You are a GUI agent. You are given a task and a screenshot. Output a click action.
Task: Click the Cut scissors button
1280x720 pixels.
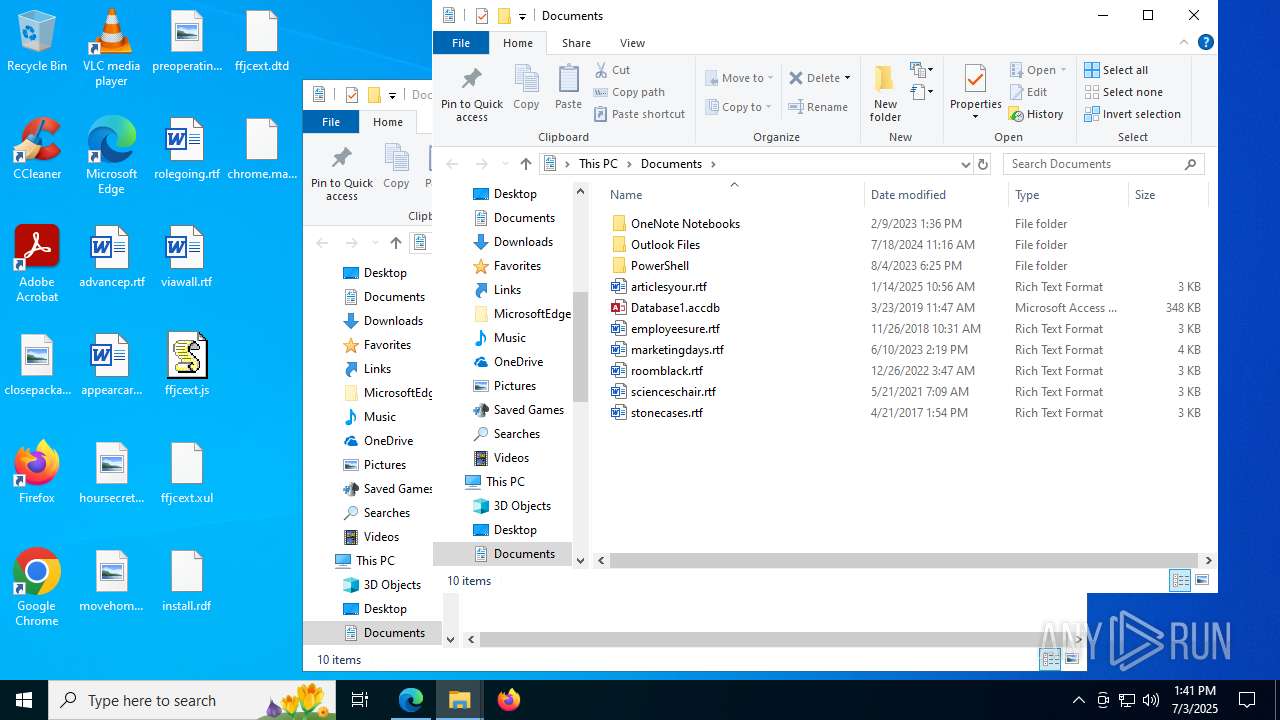tap(612, 70)
